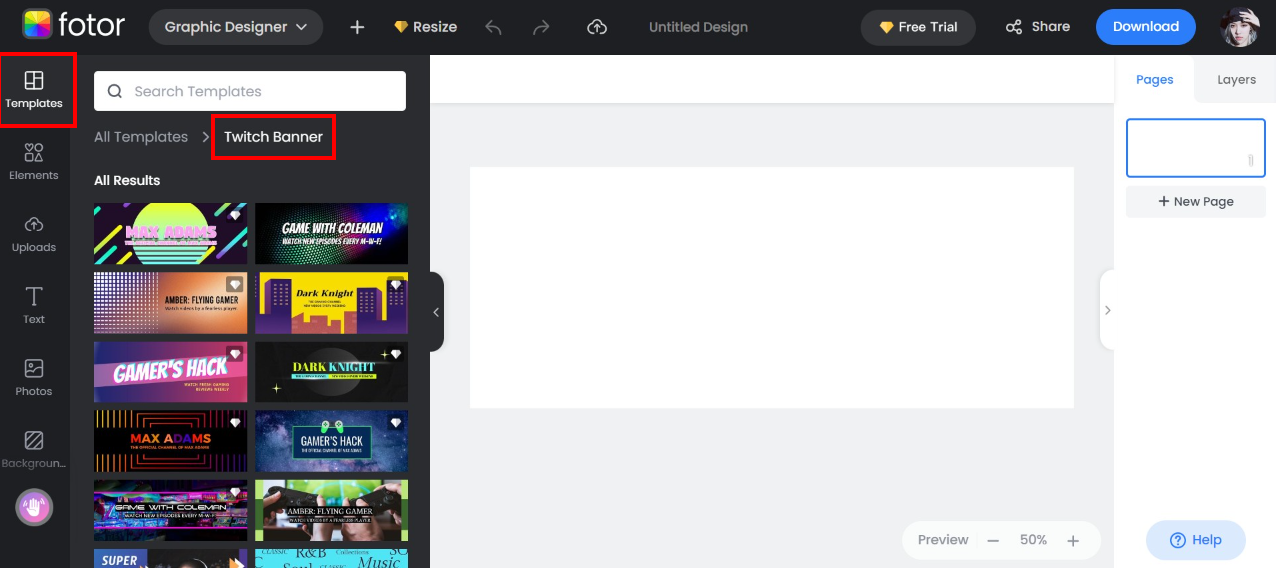The width and height of the screenshot is (1276, 568).
Task: Favorite the black Dark Knight template
Action: 396,353
